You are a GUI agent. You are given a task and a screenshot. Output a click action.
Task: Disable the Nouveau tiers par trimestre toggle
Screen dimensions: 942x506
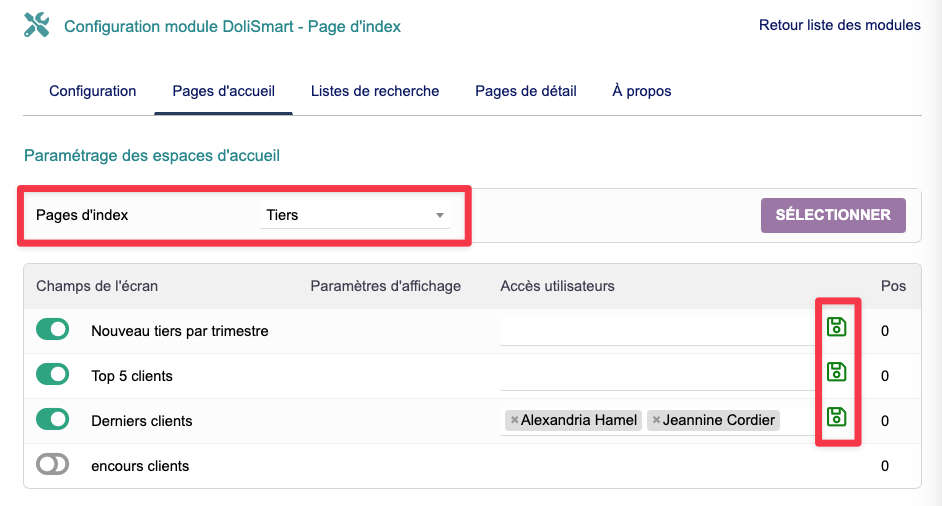pyautogui.click(x=53, y=330)
